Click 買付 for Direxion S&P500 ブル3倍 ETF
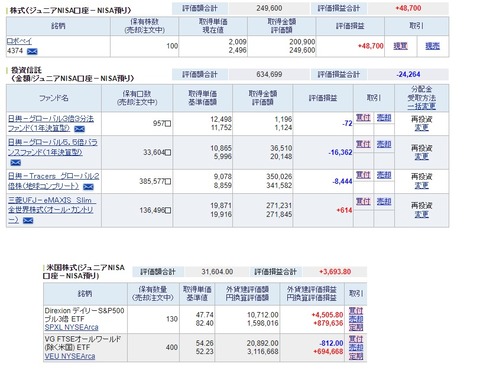This screenshot has height=380, width=480. 356,311
